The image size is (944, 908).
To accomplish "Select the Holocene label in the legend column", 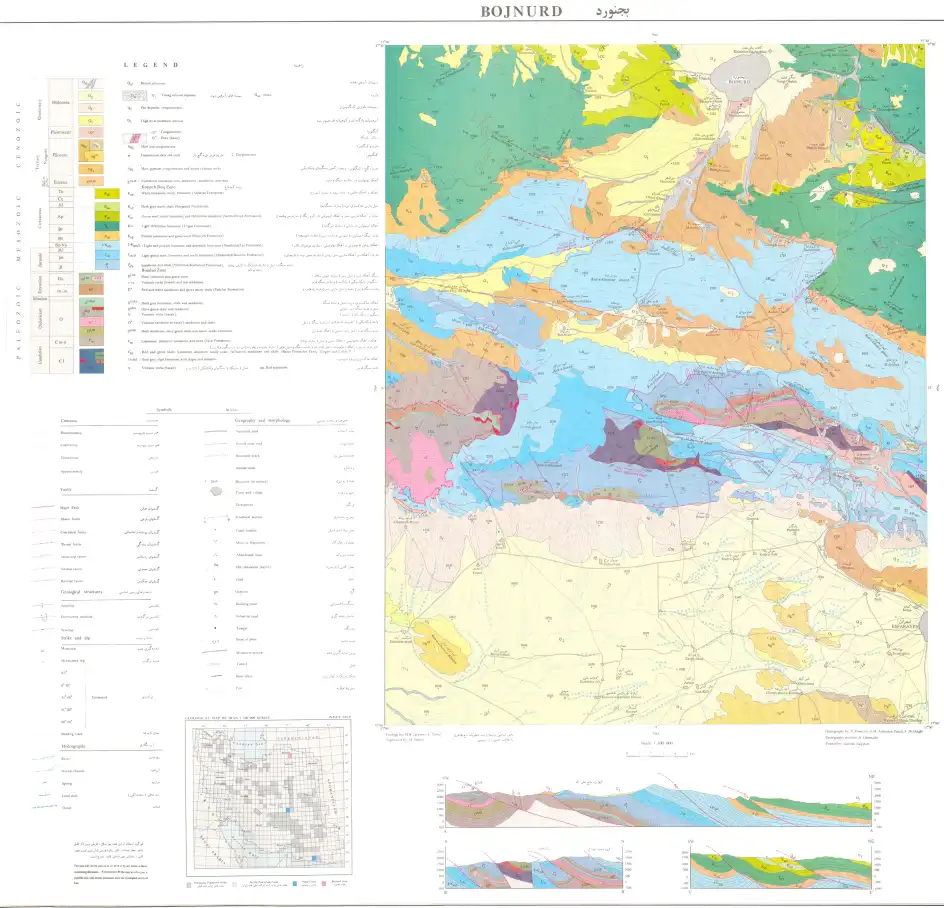I will [x=60, y=102].
